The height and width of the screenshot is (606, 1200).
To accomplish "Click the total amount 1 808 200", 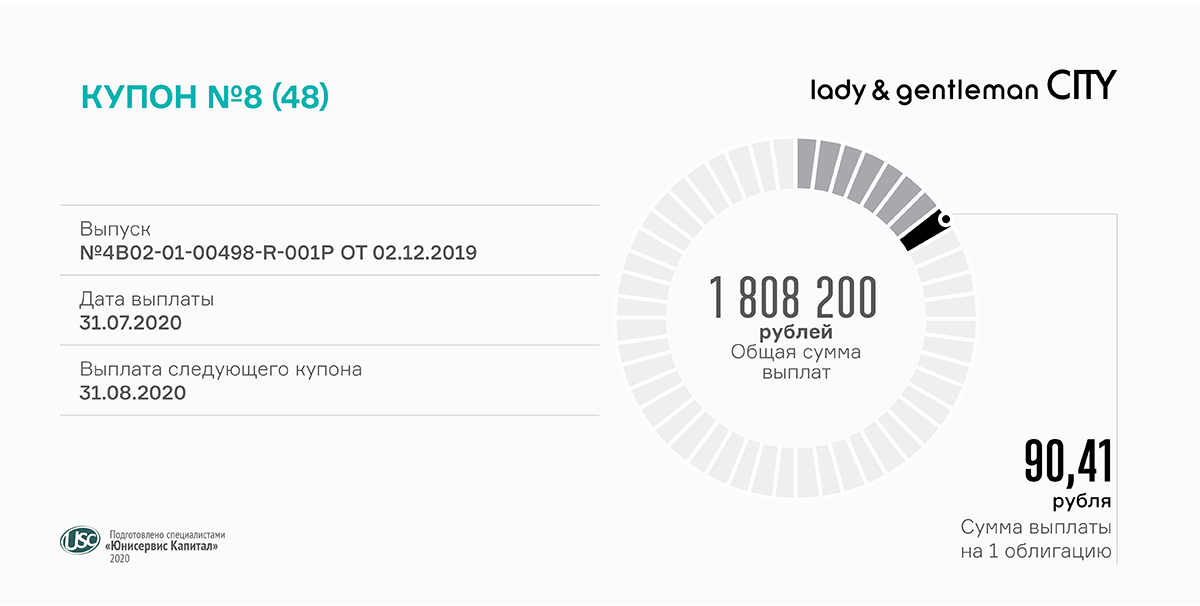I will tap(793, 298).
